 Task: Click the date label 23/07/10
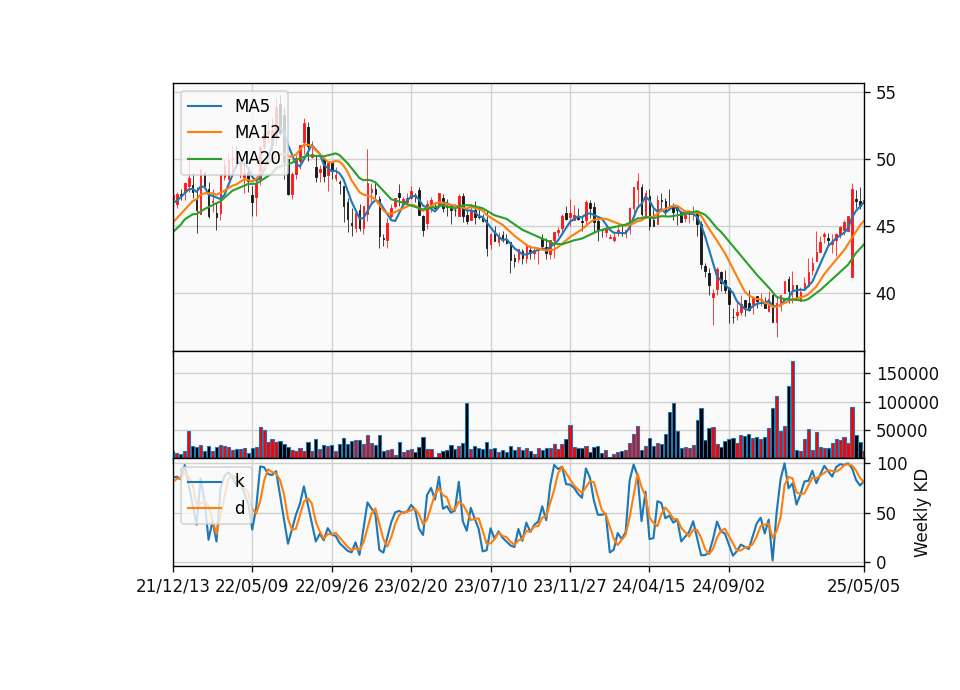tap(490, 586)
